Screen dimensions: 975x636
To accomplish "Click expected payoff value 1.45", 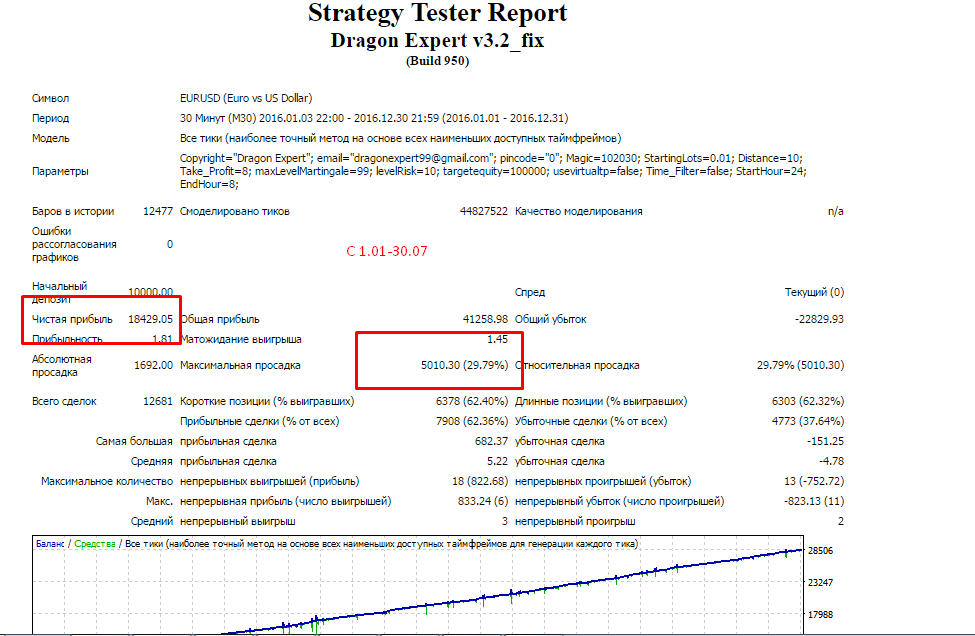I will point(497,339).
